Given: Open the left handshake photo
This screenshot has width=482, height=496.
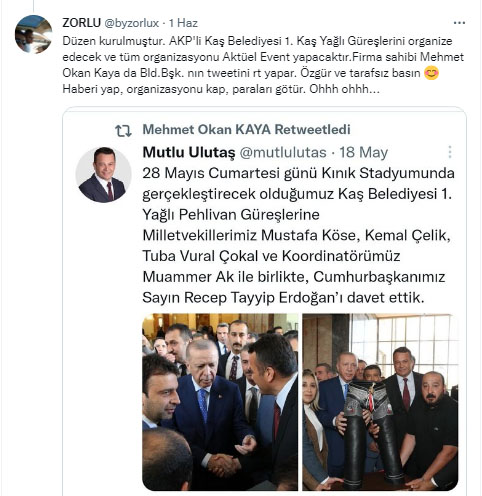Looking at the screenshot, I should pyautogui.click(x=220, y=402).
